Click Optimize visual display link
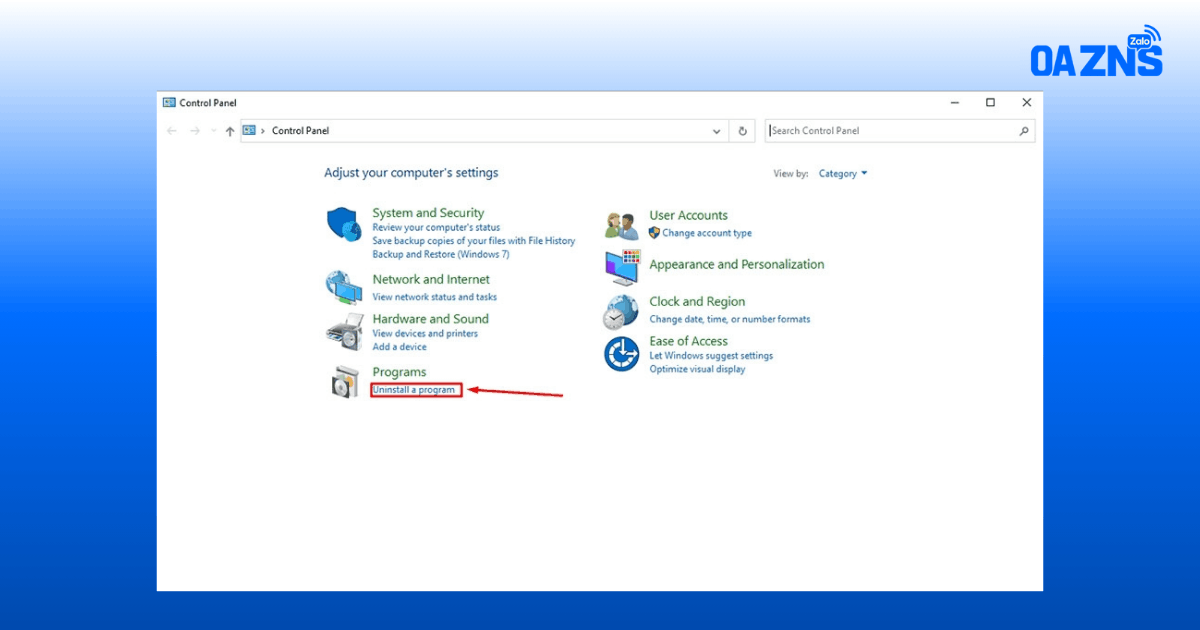Screen dimensions: 1200x630 697,369
